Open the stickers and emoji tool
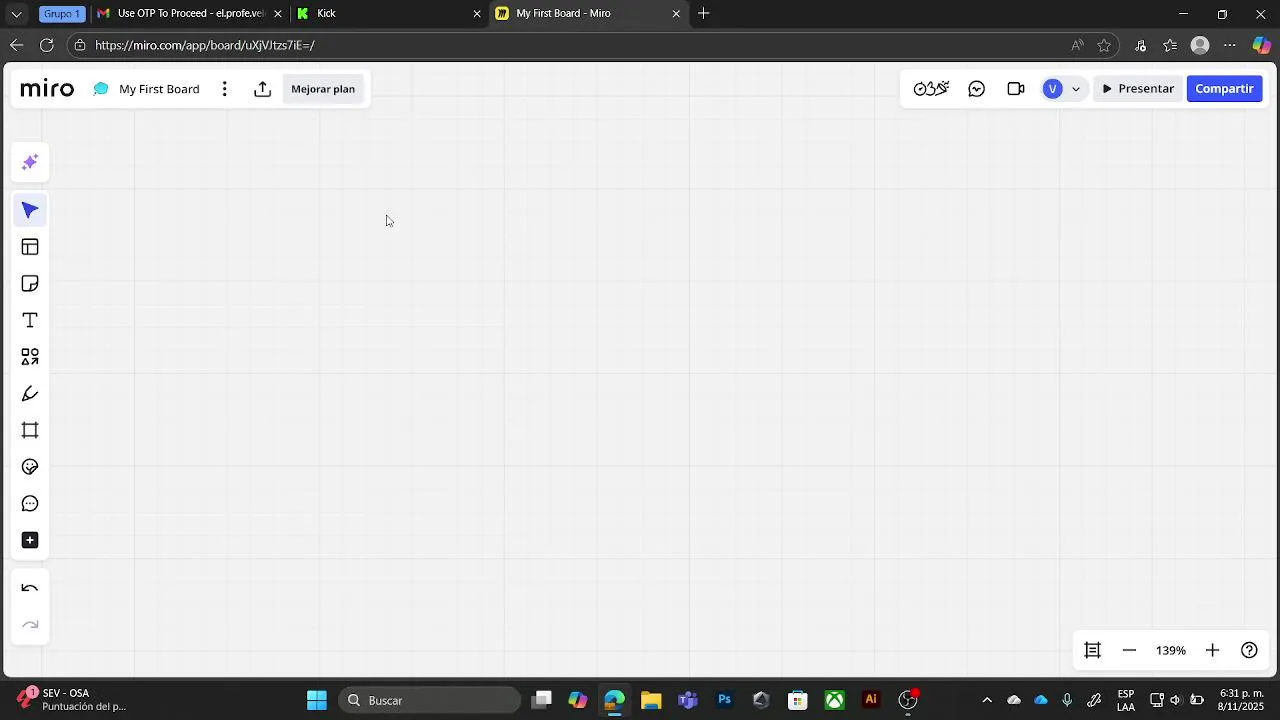The image size is (1280, 720). 30,467
